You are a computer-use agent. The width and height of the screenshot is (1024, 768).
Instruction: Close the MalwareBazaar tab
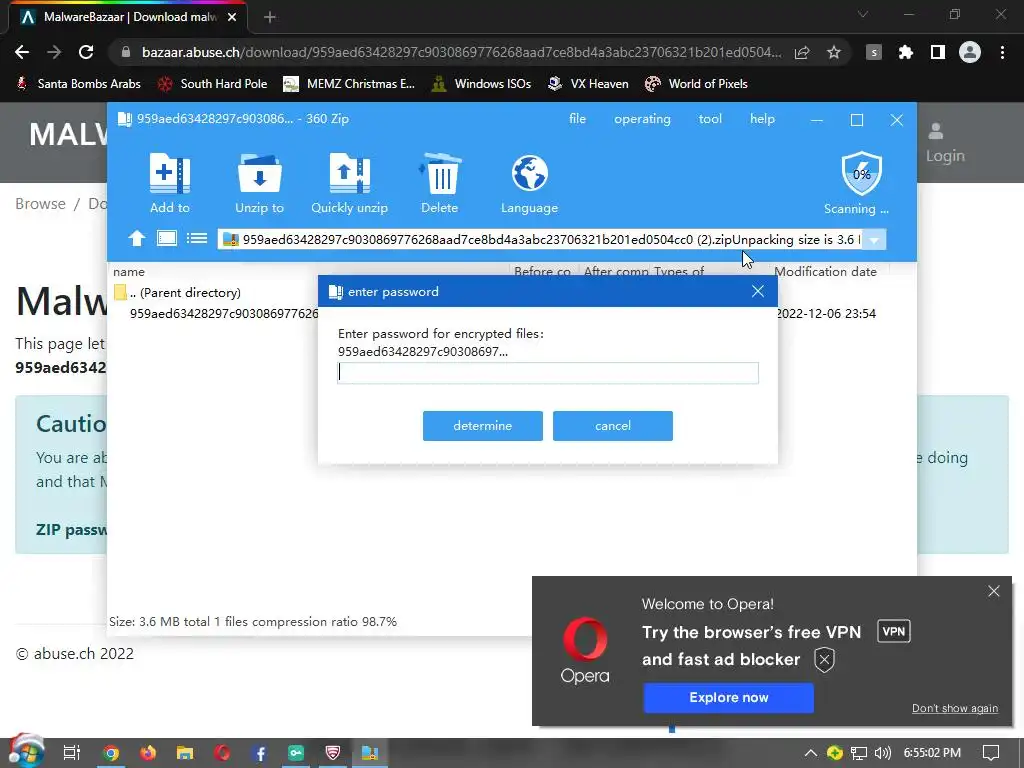[232, 17]
